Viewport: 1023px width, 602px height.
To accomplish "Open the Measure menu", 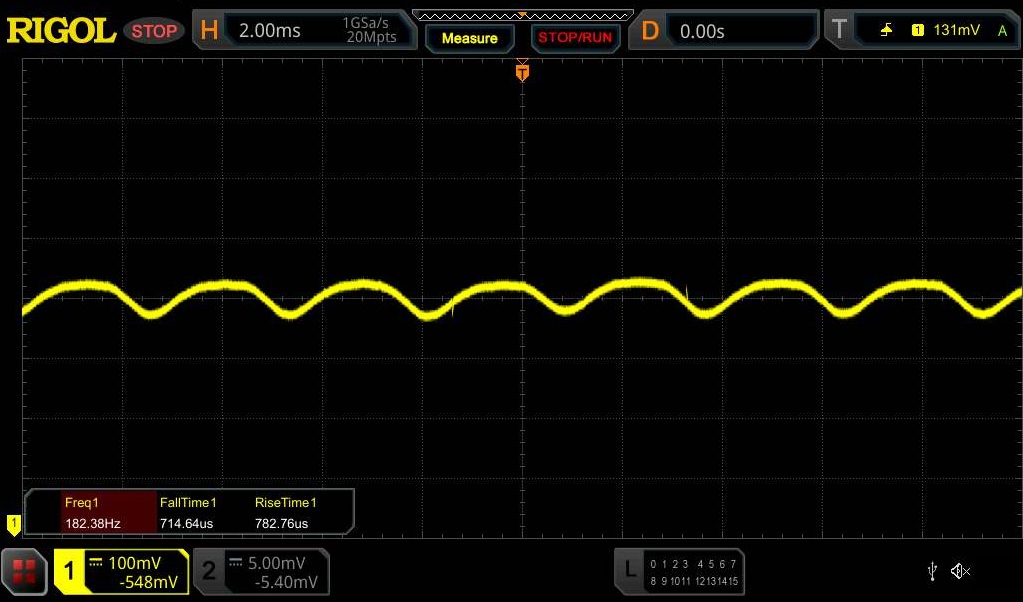I will coord(469,38).
